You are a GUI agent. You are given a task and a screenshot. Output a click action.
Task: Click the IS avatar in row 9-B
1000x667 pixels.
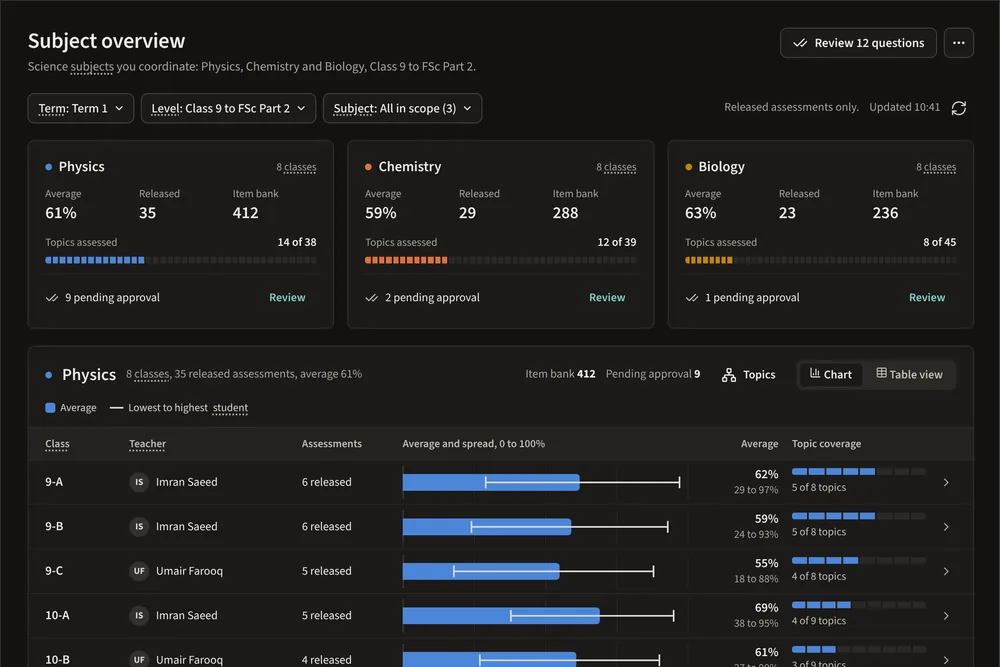139,527
